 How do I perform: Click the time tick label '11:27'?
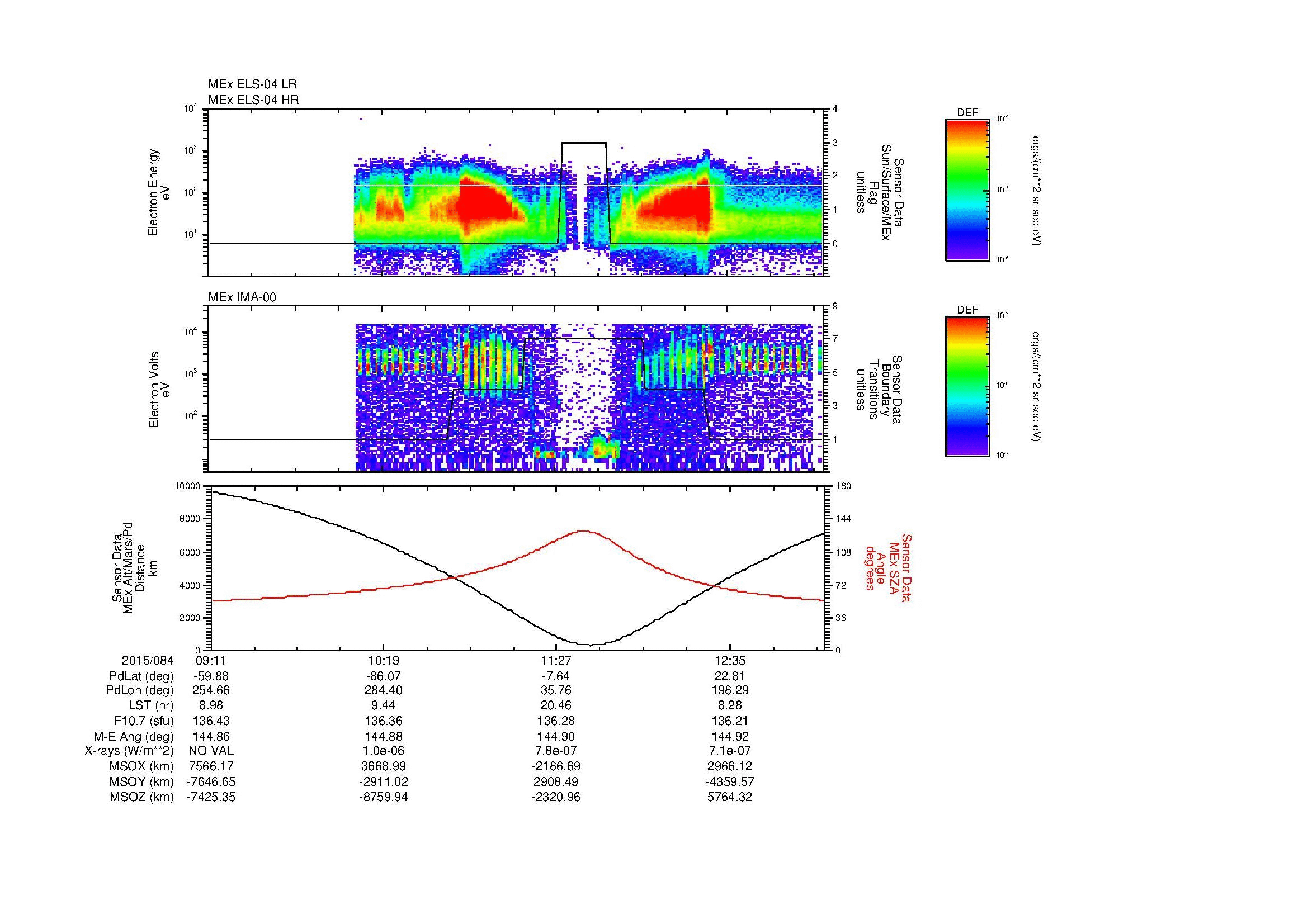556,661
